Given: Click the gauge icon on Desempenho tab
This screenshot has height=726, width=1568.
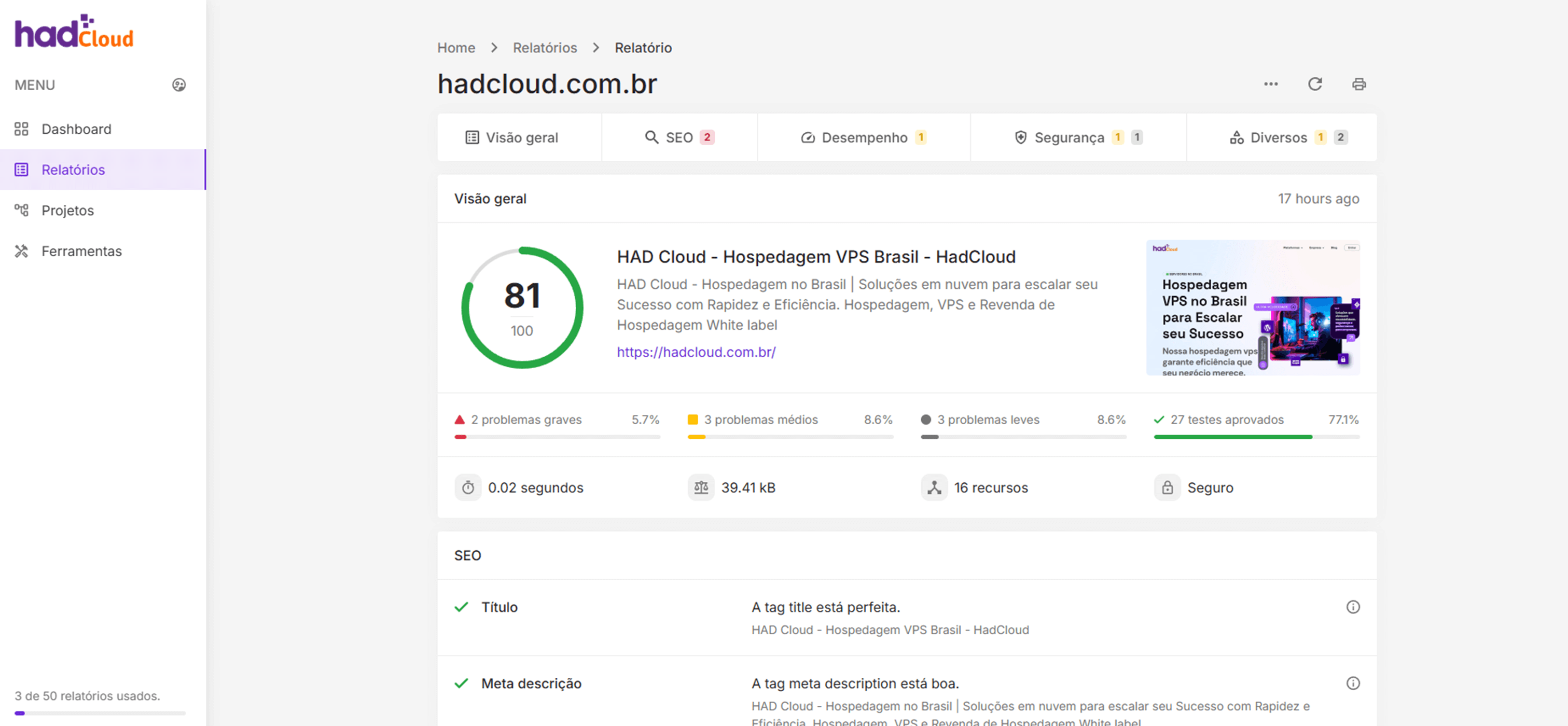Looking at the screenshot, I should coord(808,137).
